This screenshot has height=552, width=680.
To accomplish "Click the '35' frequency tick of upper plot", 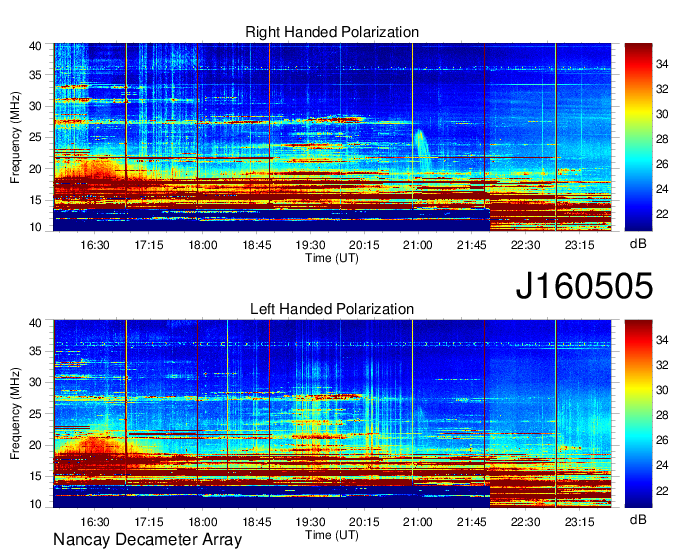I will 35,75.
